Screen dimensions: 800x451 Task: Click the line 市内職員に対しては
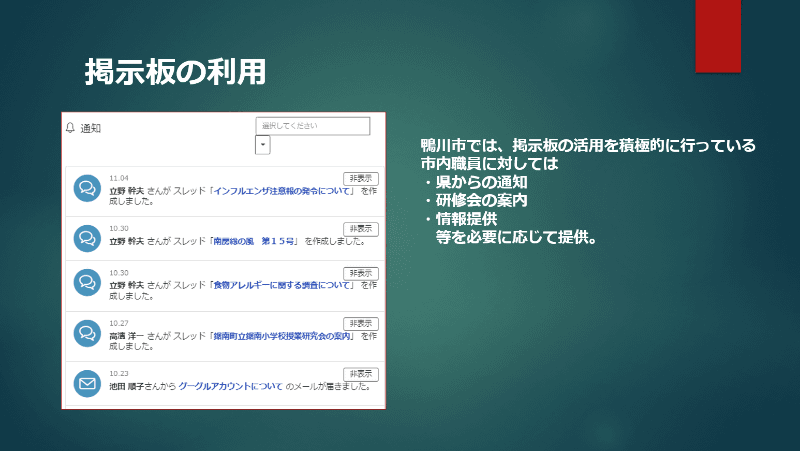(489, 164)
